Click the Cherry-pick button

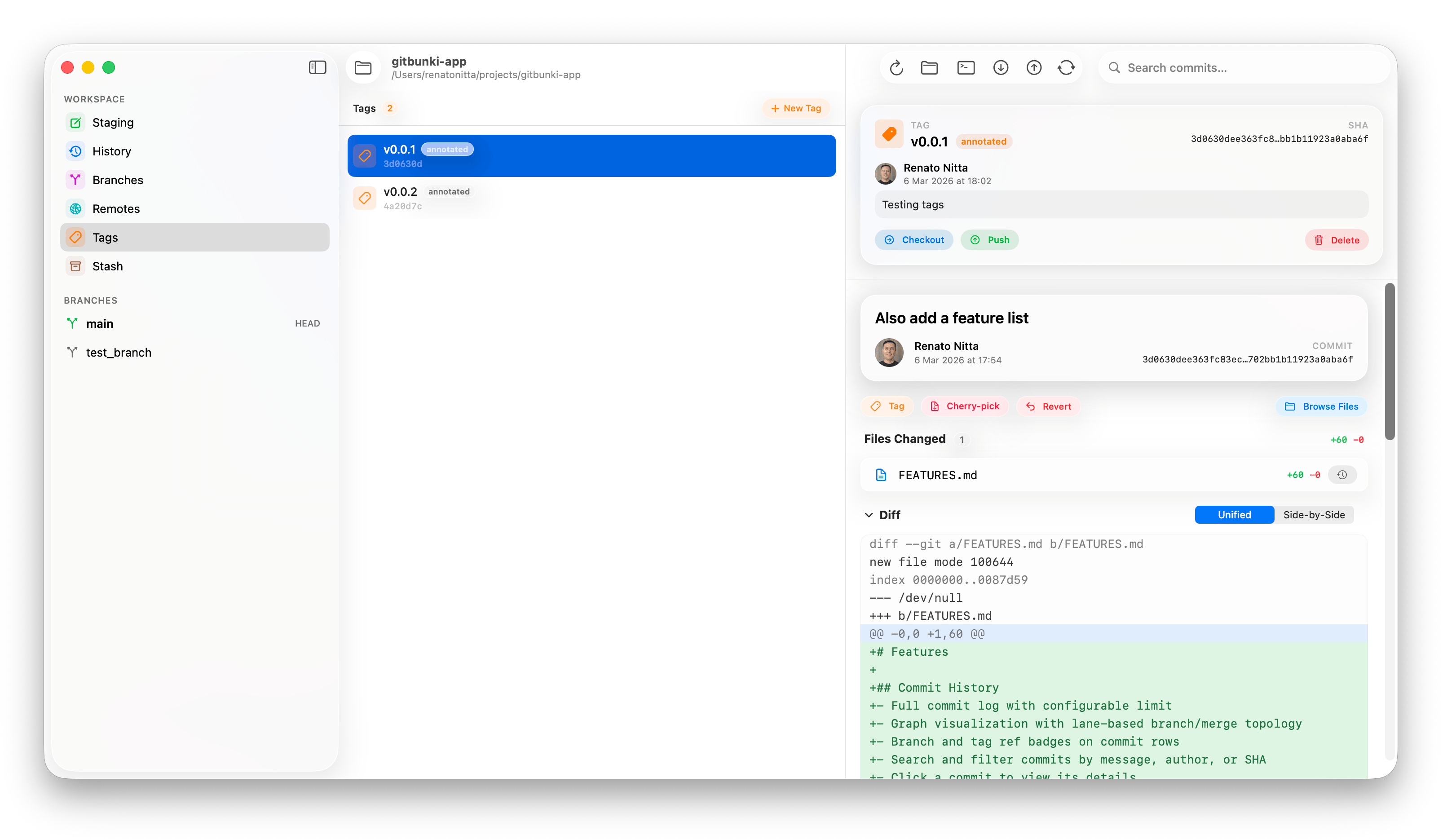[965, 407]
